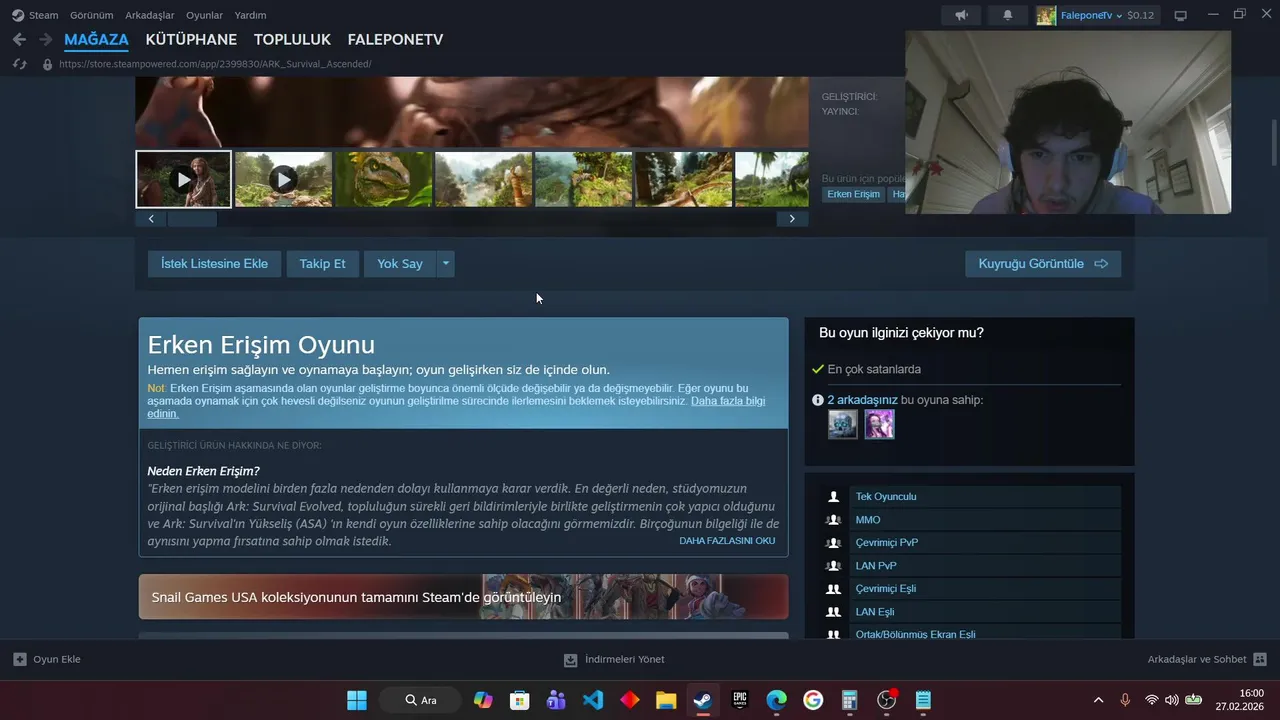This screenshot has height=720, width=1280.
Task: Click the media strip horizontal scrollbar handle
Action: 192,219
